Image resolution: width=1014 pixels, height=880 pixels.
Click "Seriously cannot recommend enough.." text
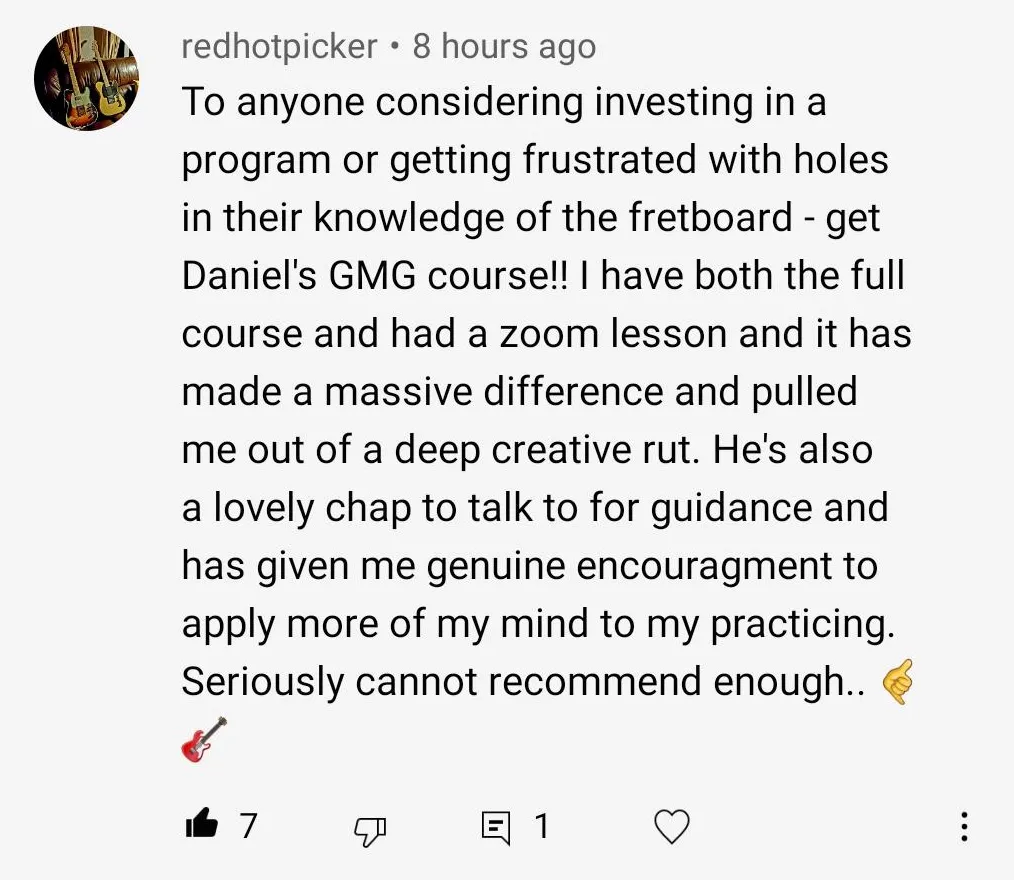(521, 682)
